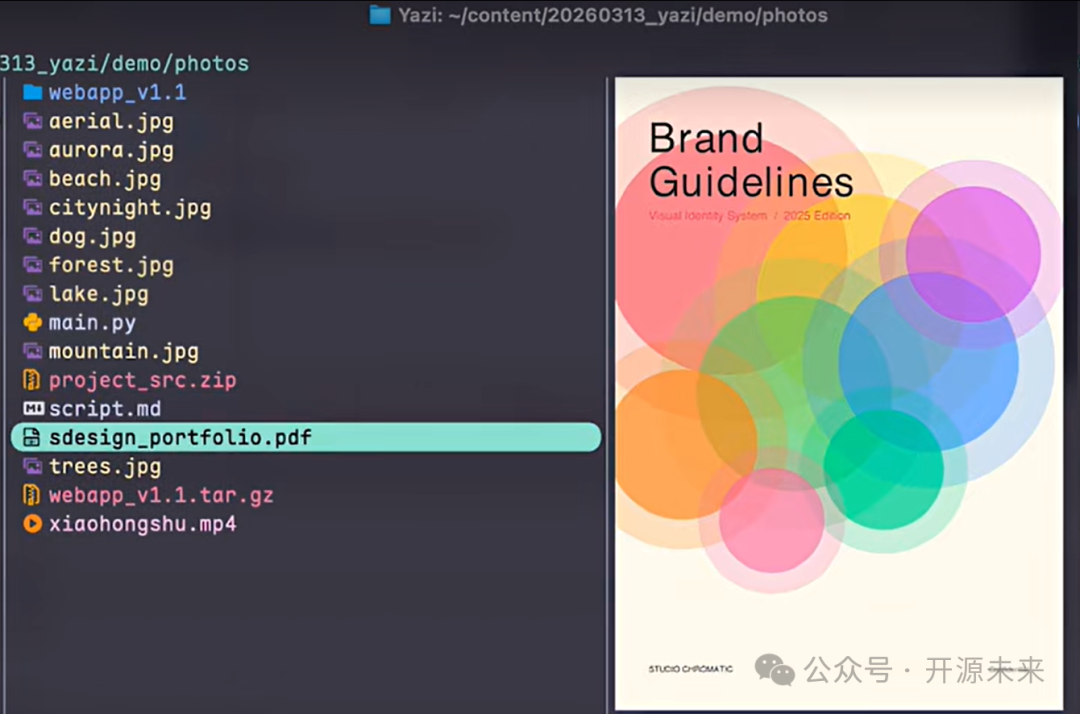Screen dimensions: 1080x714
Task: Click the Python icon beside main.py
Action: pyautogui.click(x=32, y=323)
